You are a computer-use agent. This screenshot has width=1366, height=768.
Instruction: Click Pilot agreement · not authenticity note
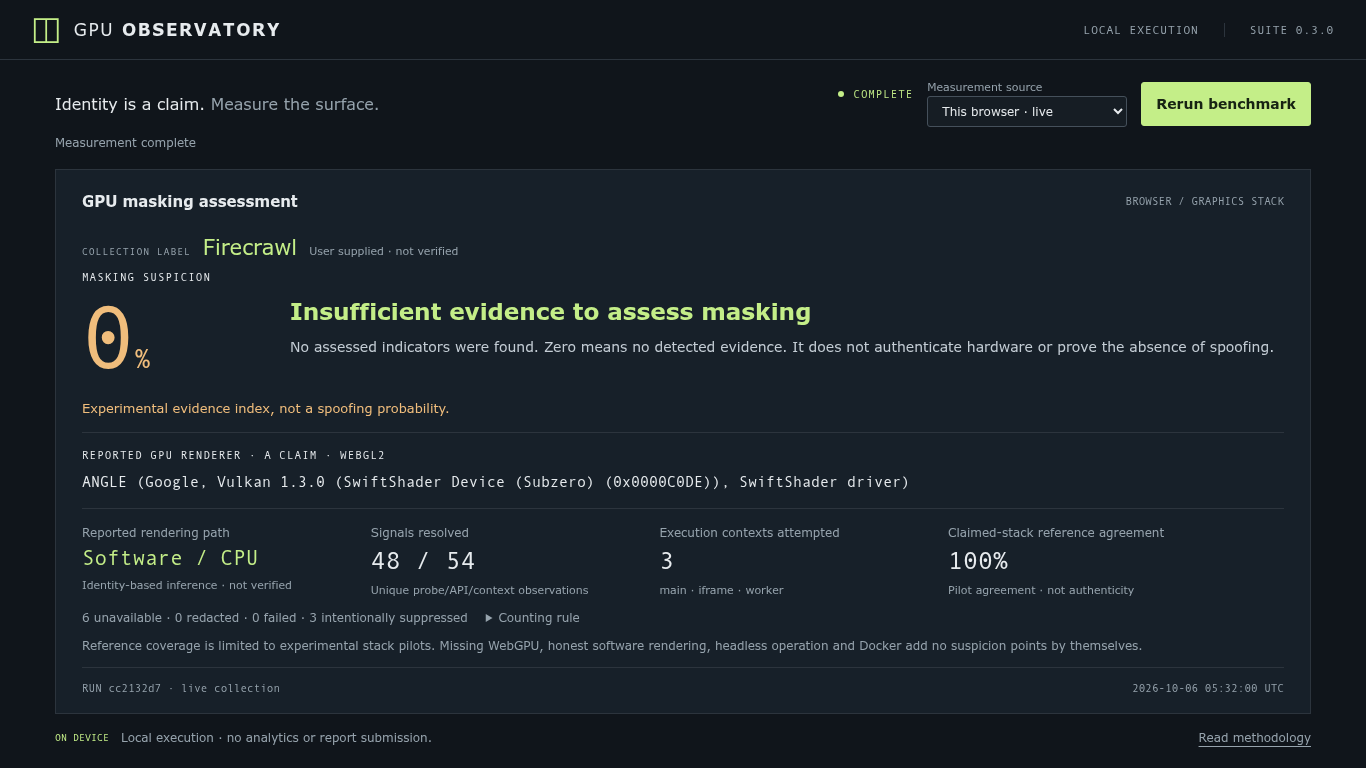[x=1041, y=590]
